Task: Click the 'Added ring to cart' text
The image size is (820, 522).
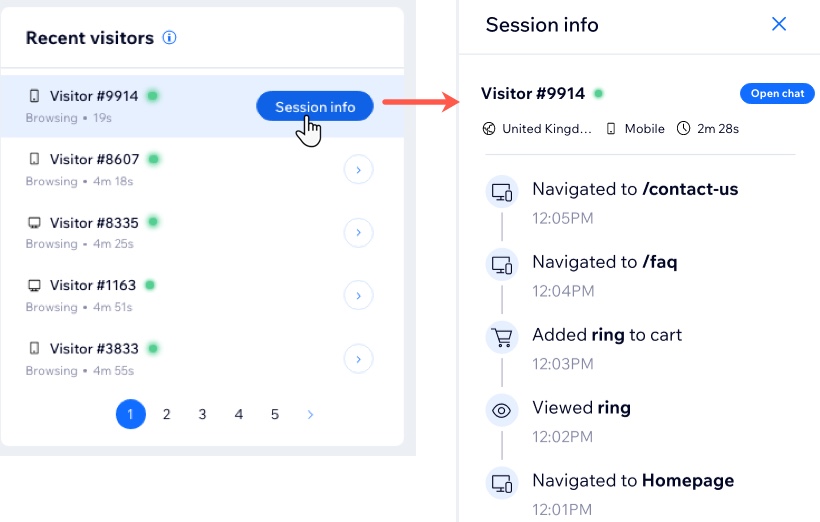Action: click(x=607, y=335)
